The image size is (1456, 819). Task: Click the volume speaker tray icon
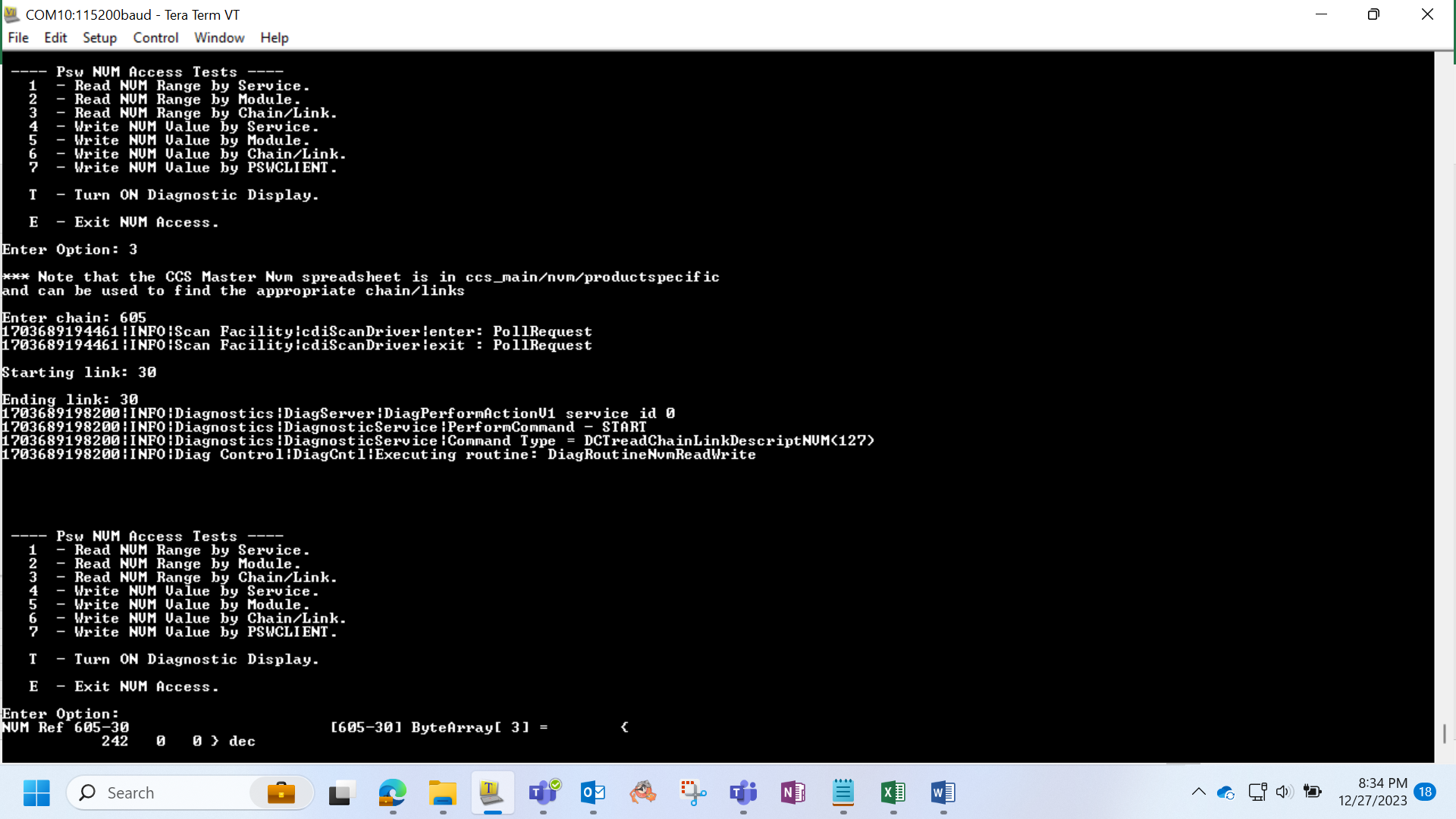coord(1283,792)
